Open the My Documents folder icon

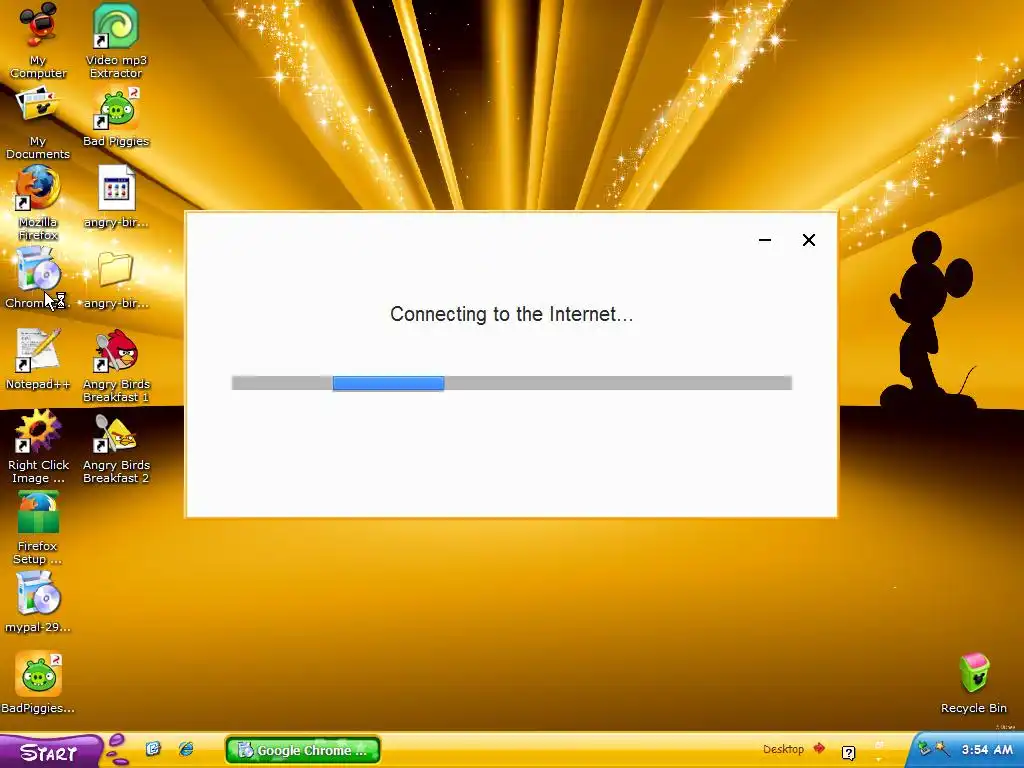tap(38, 123)
